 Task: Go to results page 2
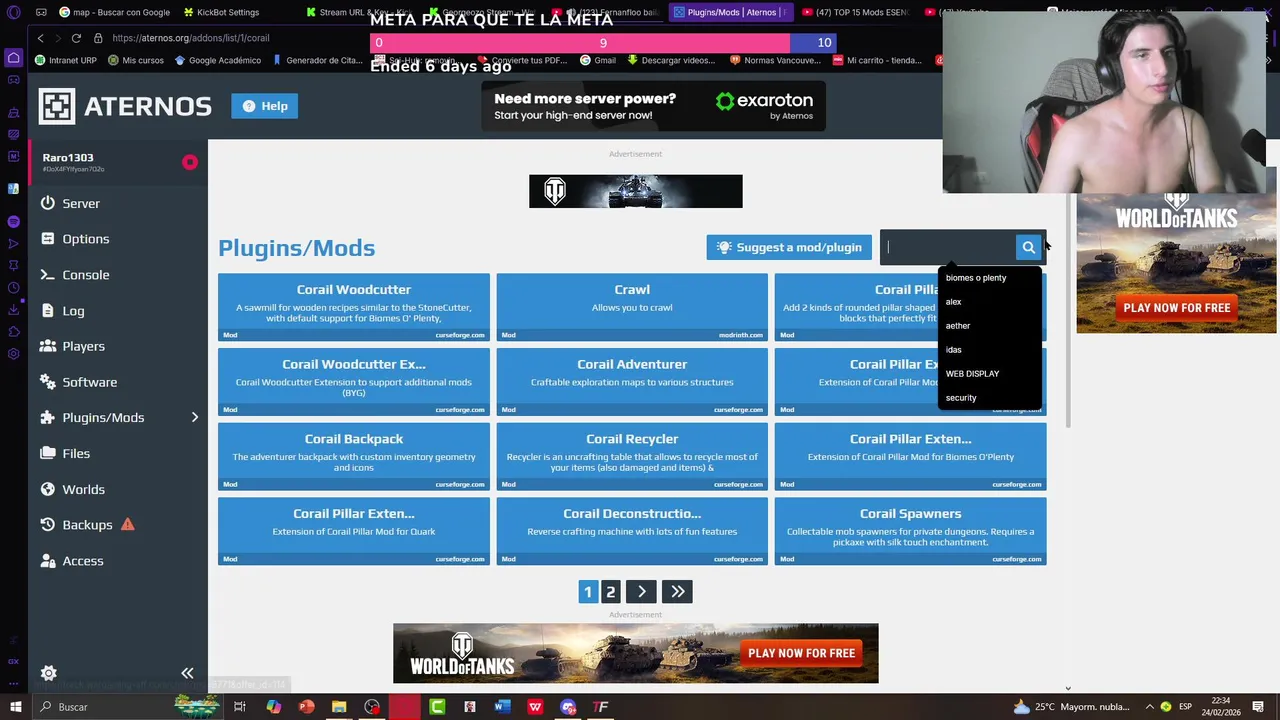(610, 592)
